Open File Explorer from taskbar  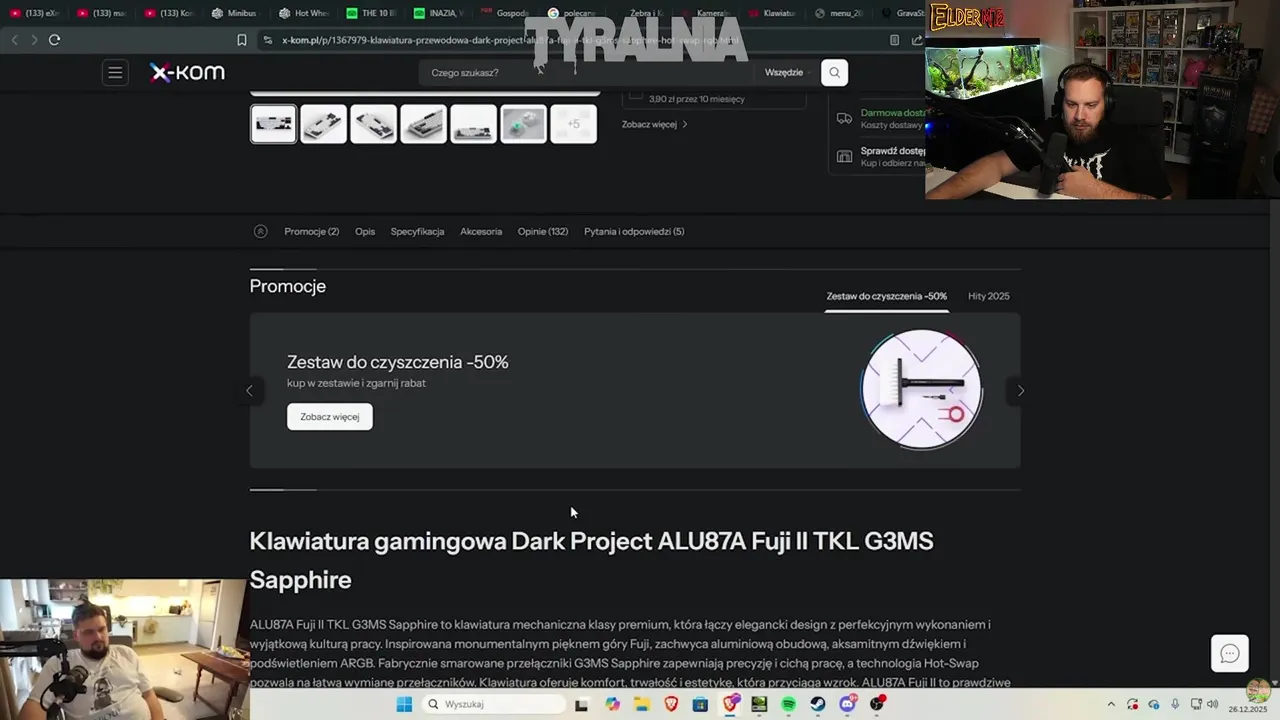point(641,704)
